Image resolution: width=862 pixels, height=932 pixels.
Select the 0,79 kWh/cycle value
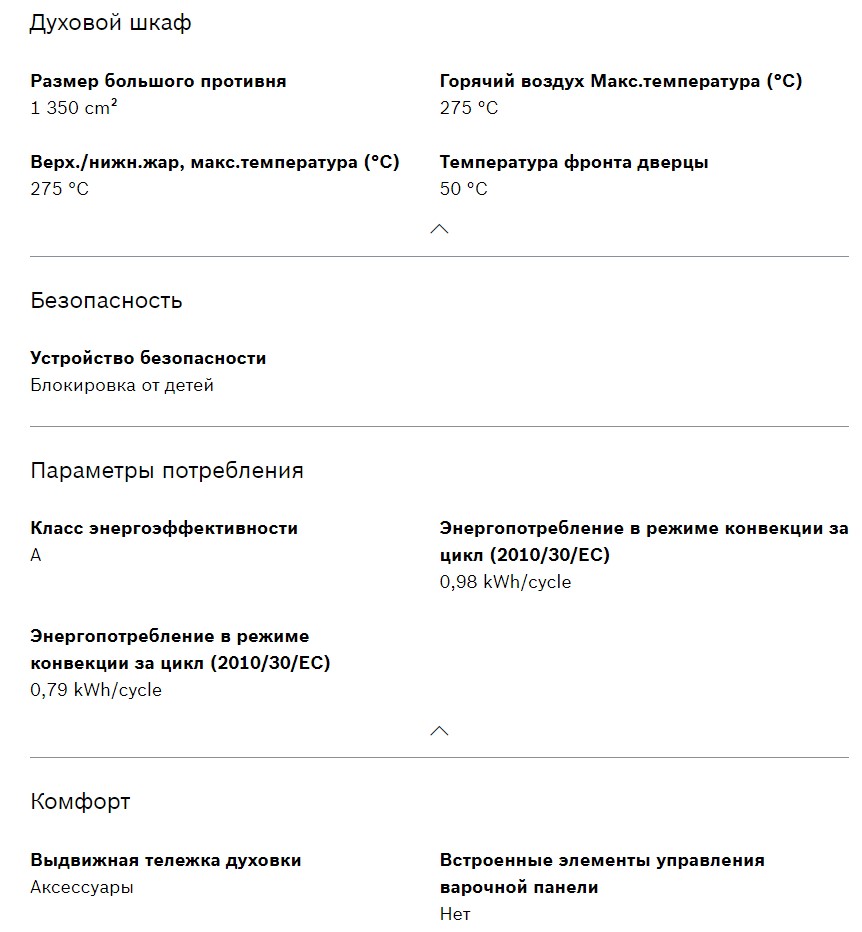coord(96,690)
